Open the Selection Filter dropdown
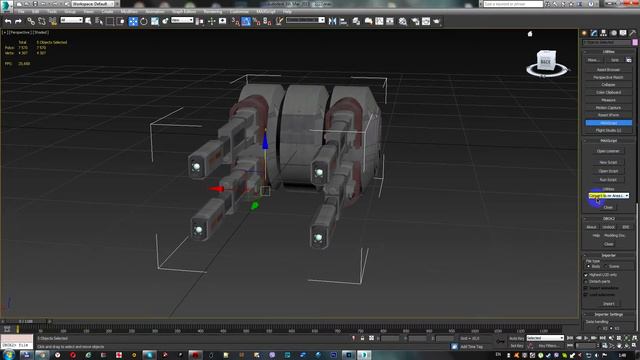 pyautogui.click(x=71, y=20)
